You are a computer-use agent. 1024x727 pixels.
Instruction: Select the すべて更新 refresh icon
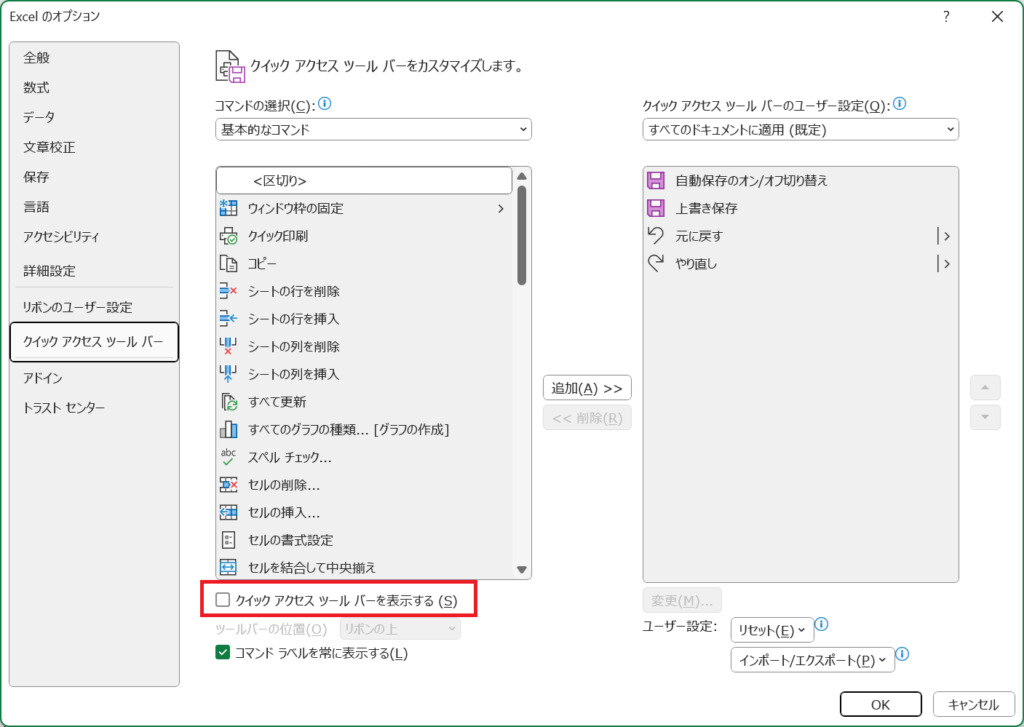pyautogui.click(x=228, y=402)
